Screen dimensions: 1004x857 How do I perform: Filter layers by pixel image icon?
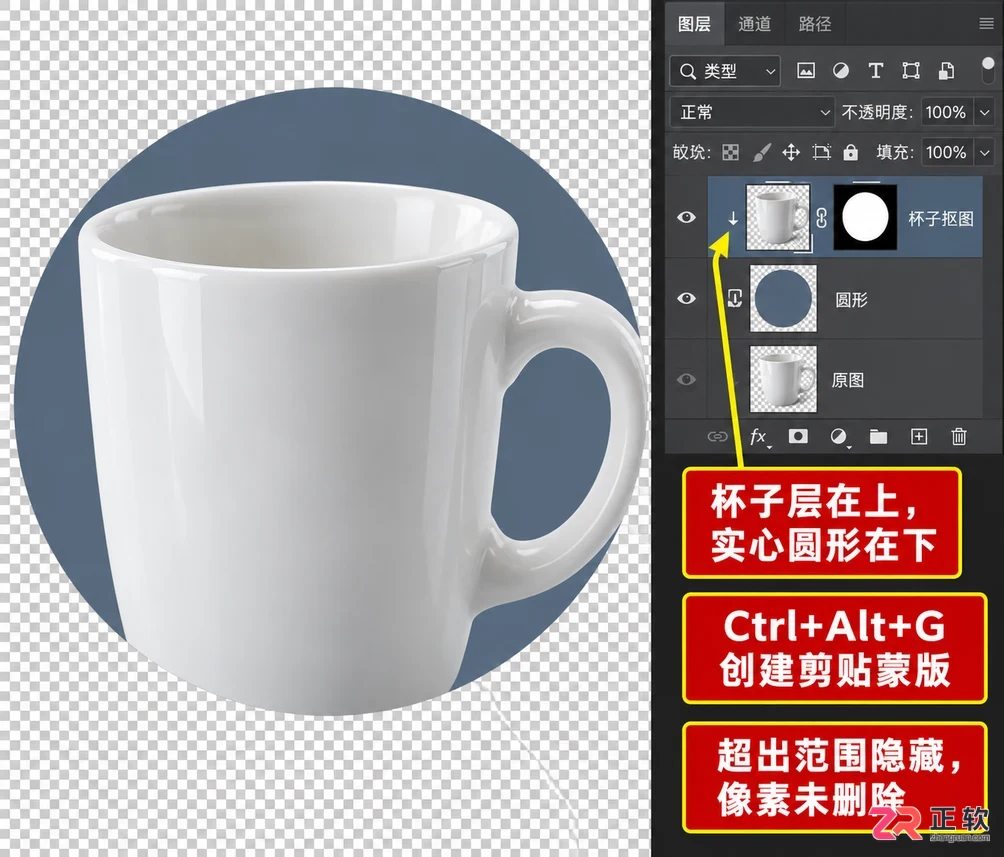coord(806,70)
